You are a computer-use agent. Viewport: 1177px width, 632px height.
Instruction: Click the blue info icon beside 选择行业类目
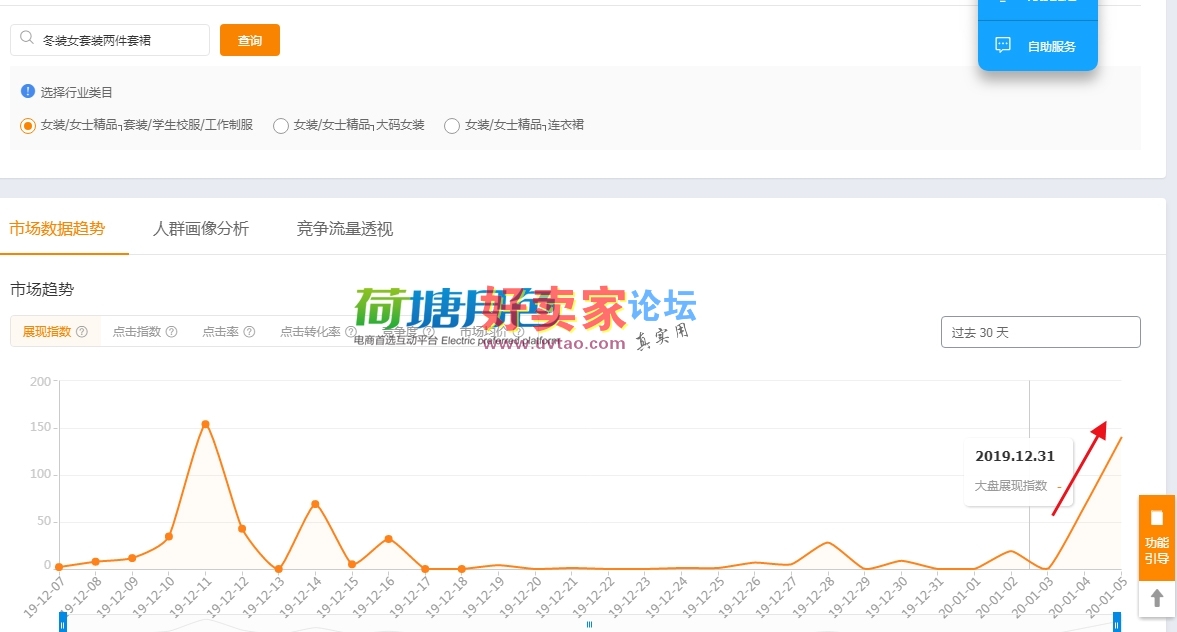28,91
